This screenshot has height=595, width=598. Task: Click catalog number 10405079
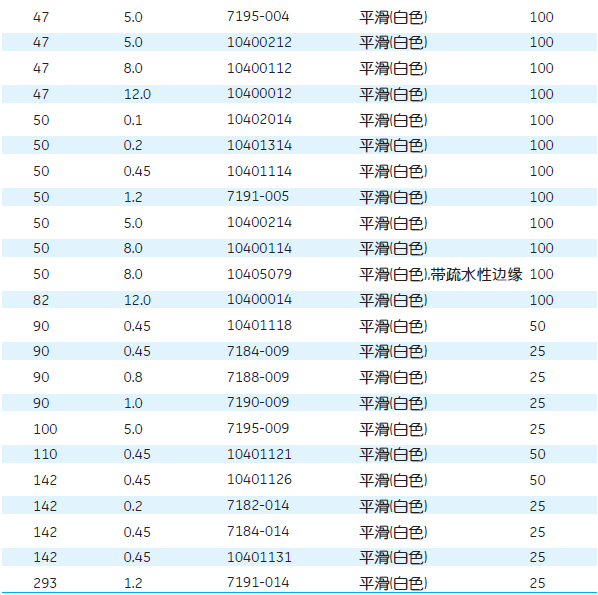point(259,274)
